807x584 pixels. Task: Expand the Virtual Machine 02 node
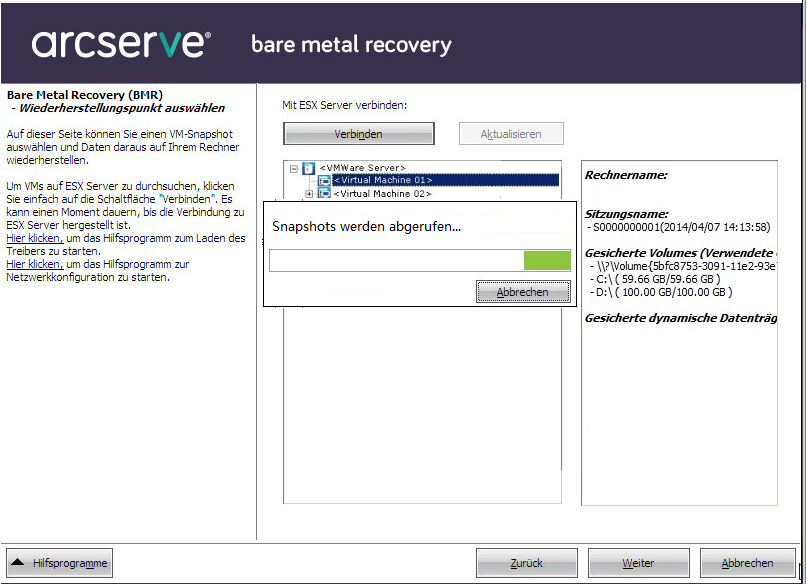coord(309,193)
